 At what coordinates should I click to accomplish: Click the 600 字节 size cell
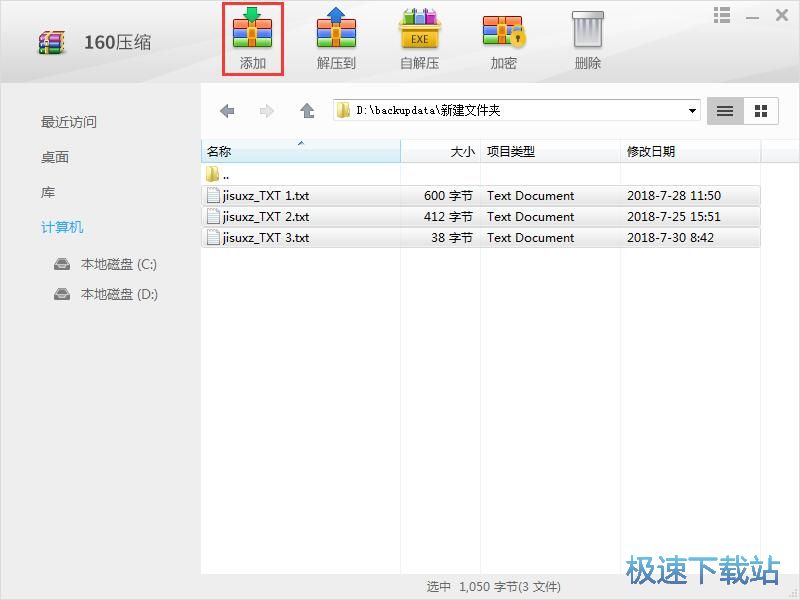tap(448, 196)
